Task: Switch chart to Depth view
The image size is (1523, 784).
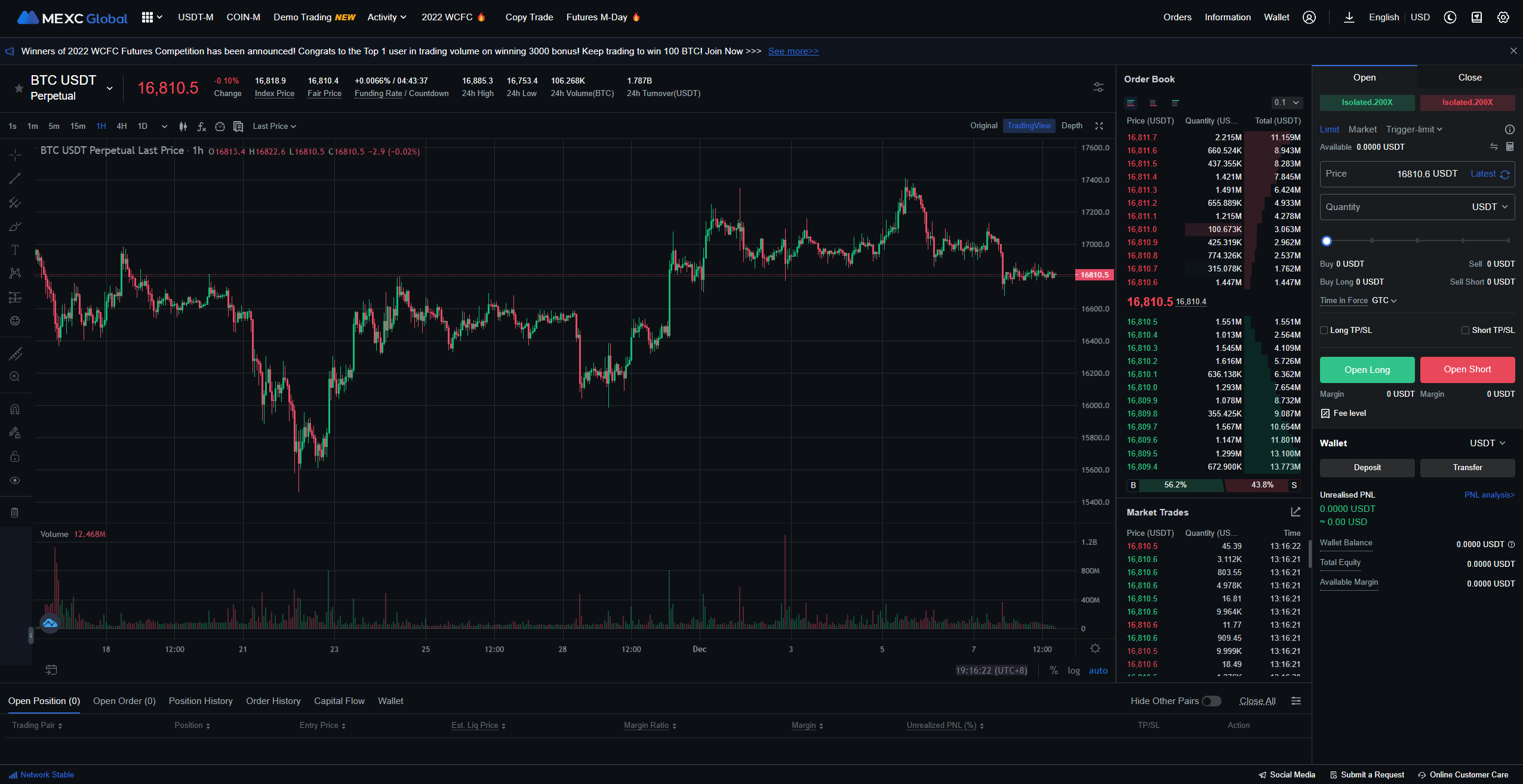Action: pyautogui.click(x=1072, y=126)
